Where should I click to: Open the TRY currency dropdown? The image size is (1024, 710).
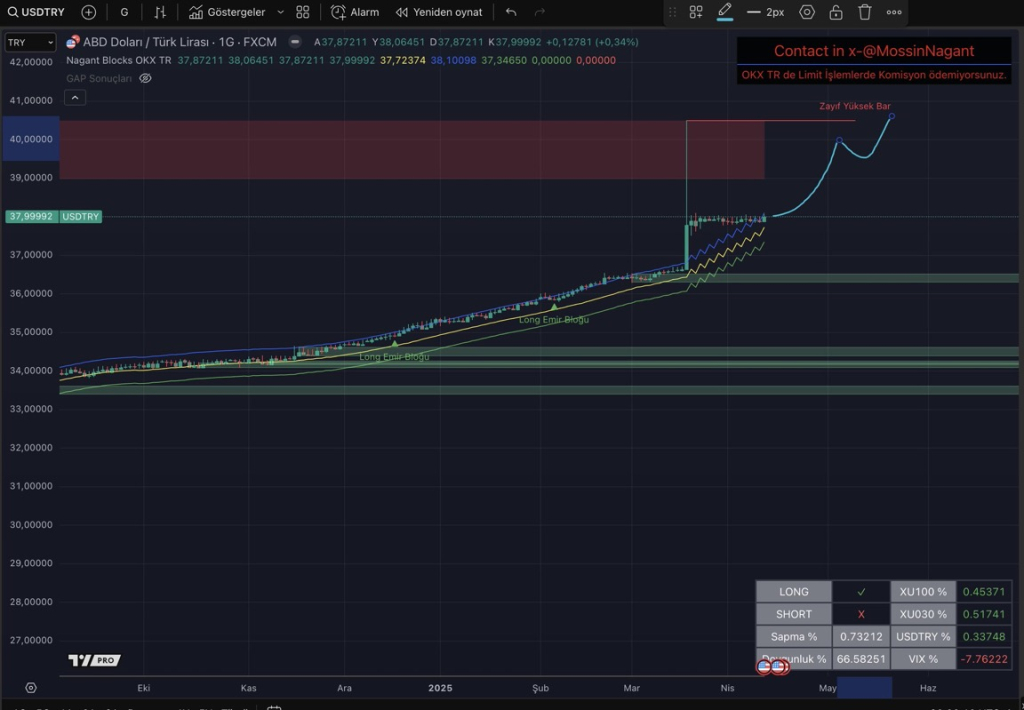tap(30, 42)
